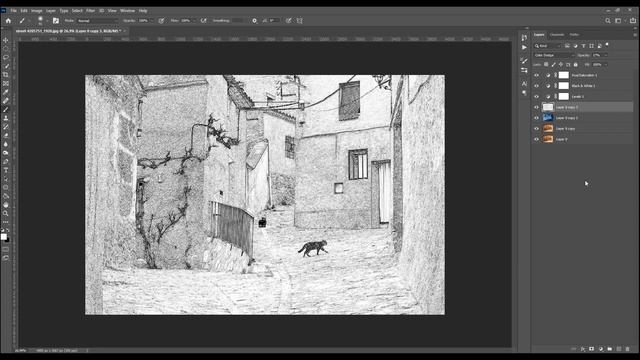Switch to the Paths tab

pos(574,35)
